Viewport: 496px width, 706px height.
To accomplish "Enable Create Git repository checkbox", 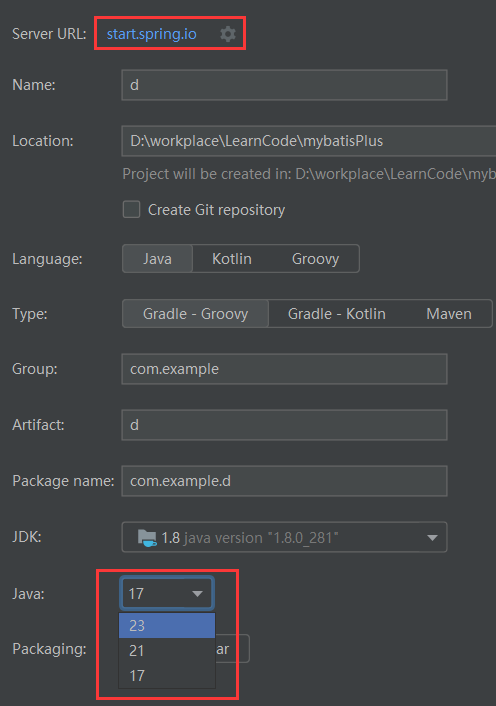I will click(131, 210).
